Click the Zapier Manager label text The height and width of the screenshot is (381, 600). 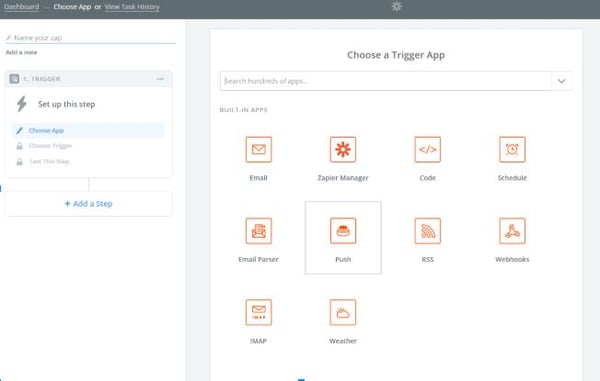pos(343,178)
